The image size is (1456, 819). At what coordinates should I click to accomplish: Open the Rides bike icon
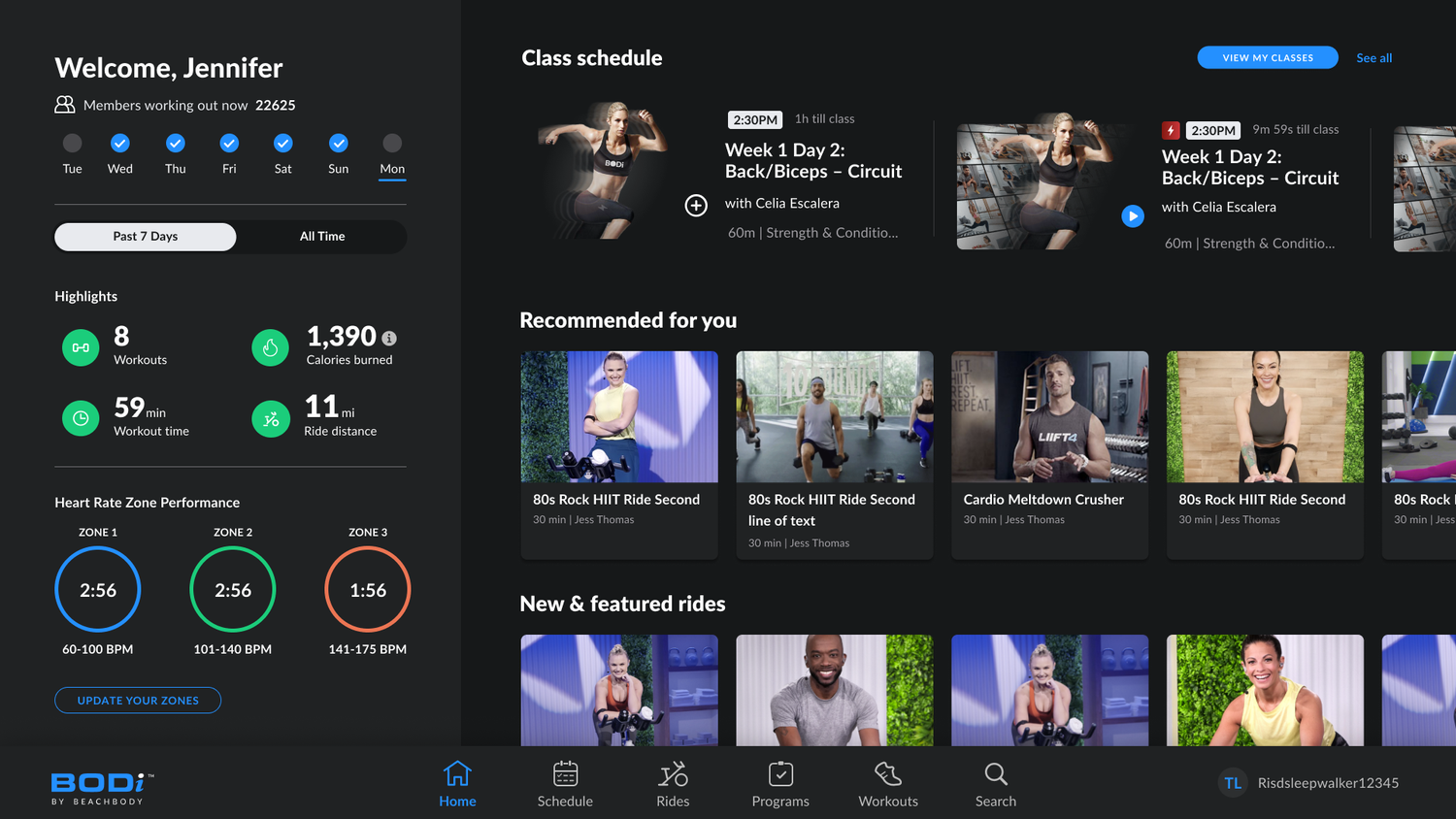[673, 773]
